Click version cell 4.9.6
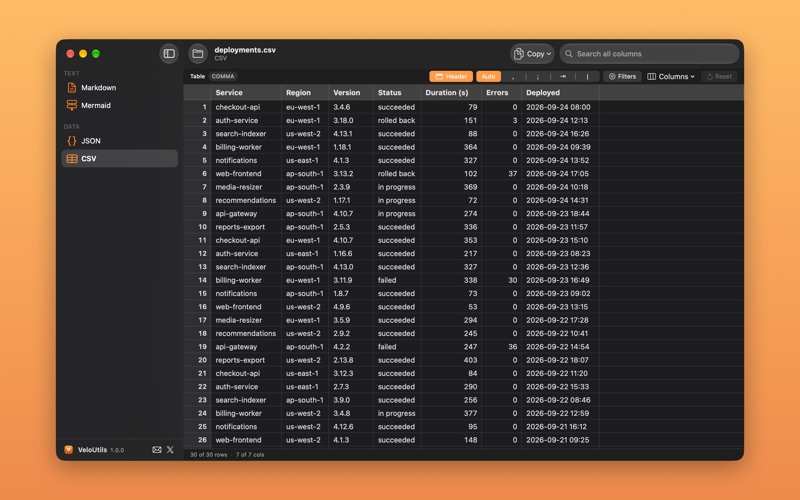Screen dimensions: 800x500 coord(351,307)
